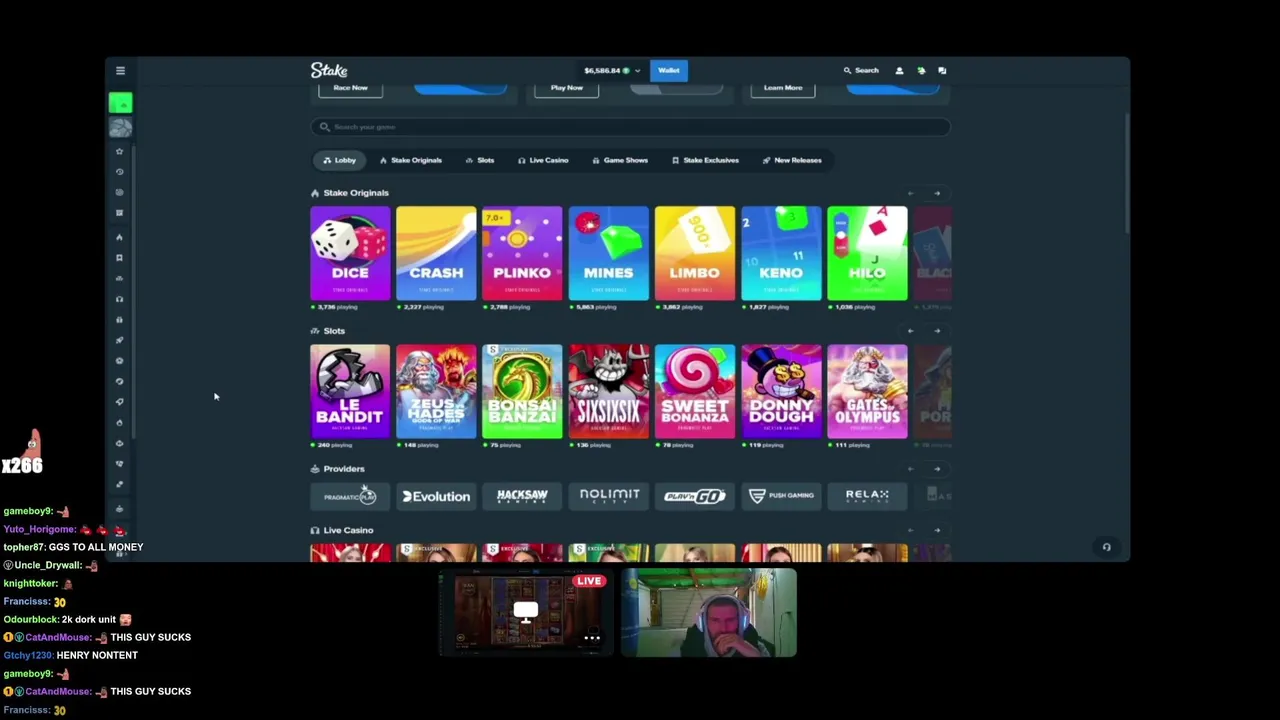This screenshot has height=720, width=1280.
Task: Select Evolution provider logo
Action: click(x=436, y=496)
